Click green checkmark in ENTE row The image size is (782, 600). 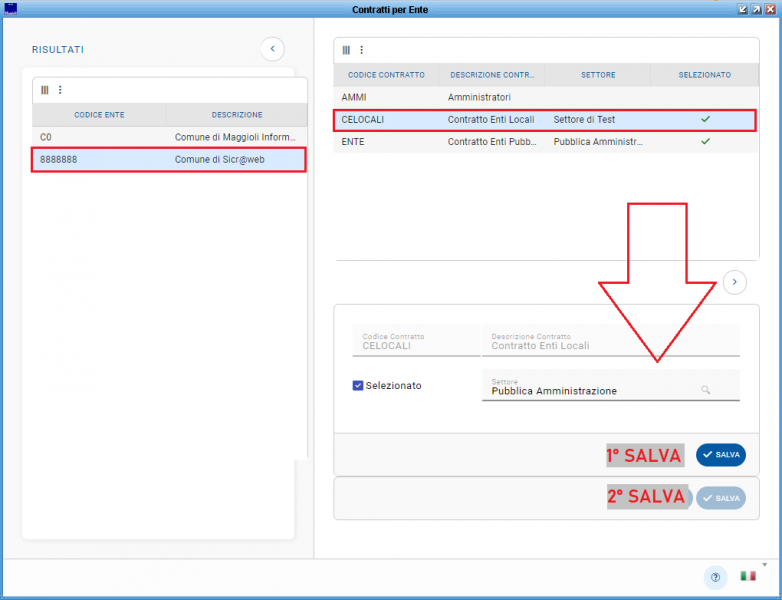coord(705,141)
